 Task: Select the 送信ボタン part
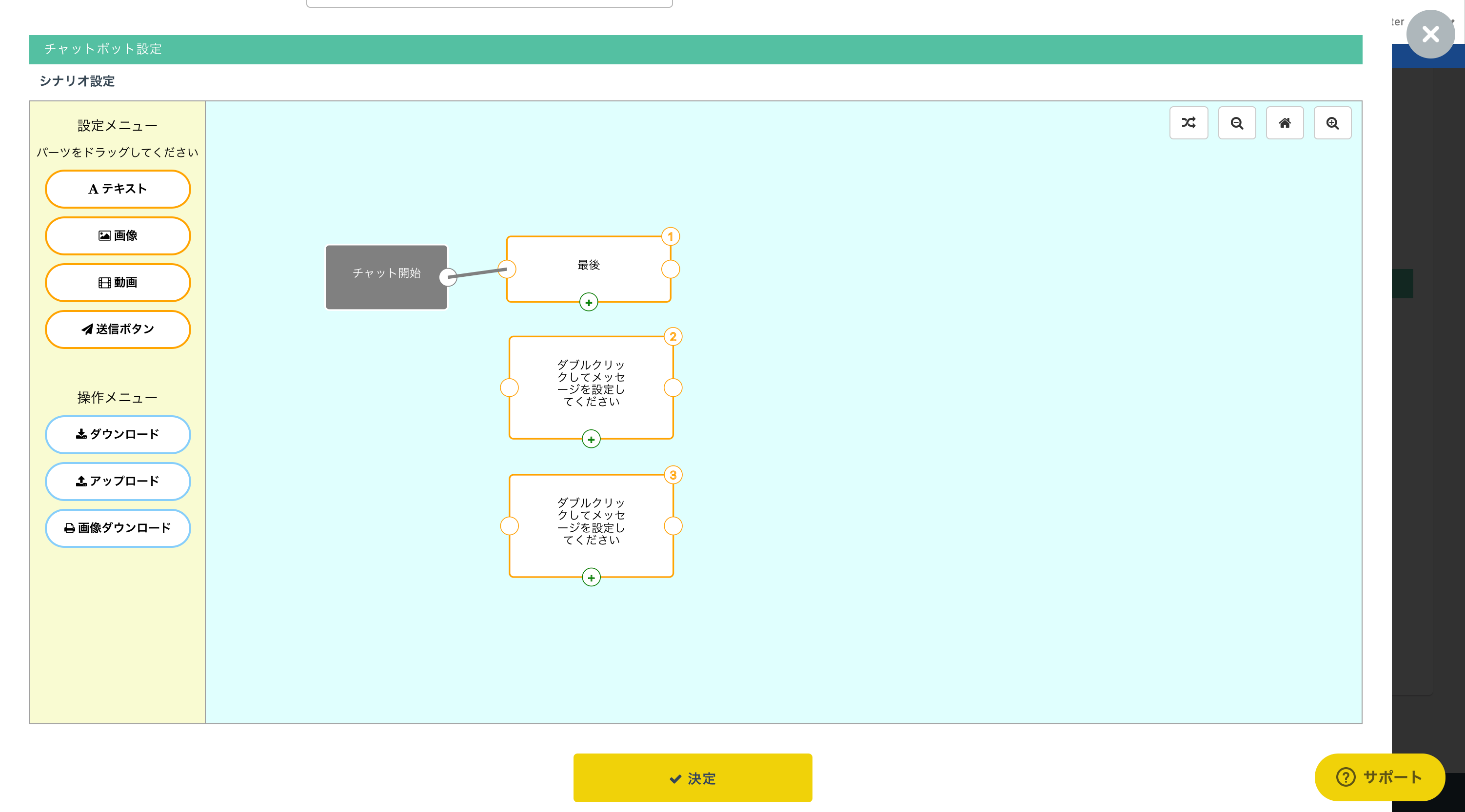(x=118, y=329)
